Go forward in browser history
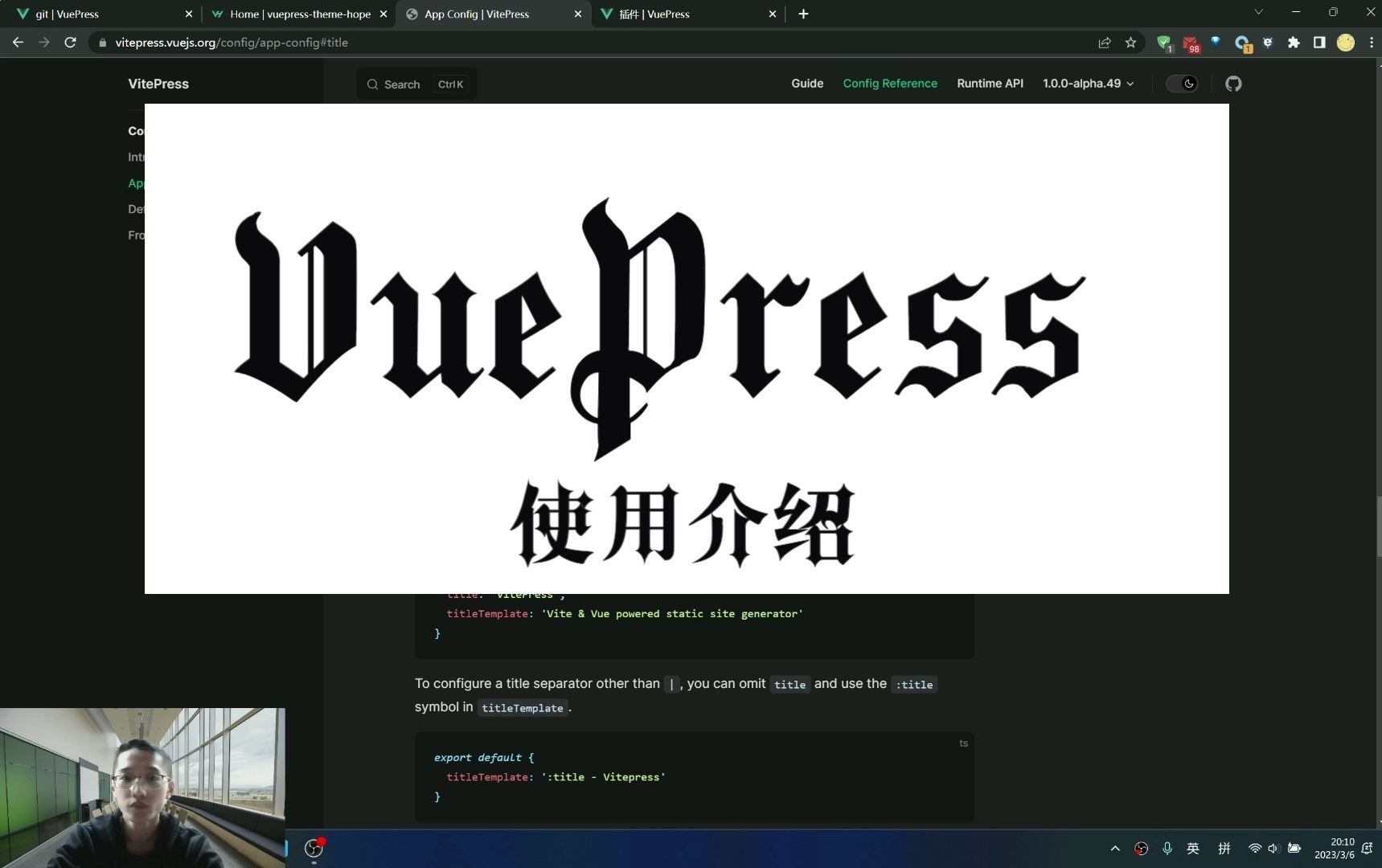Image resolution: width=1382 pixels, height=868 pixels. 44,43
